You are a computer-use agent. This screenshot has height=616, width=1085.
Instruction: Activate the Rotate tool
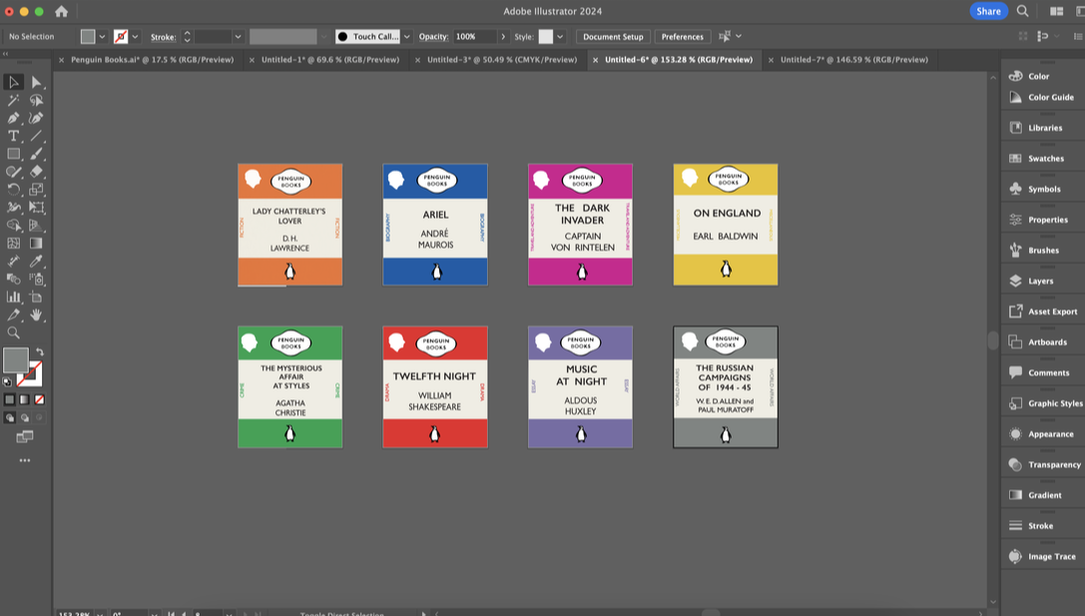13,189
